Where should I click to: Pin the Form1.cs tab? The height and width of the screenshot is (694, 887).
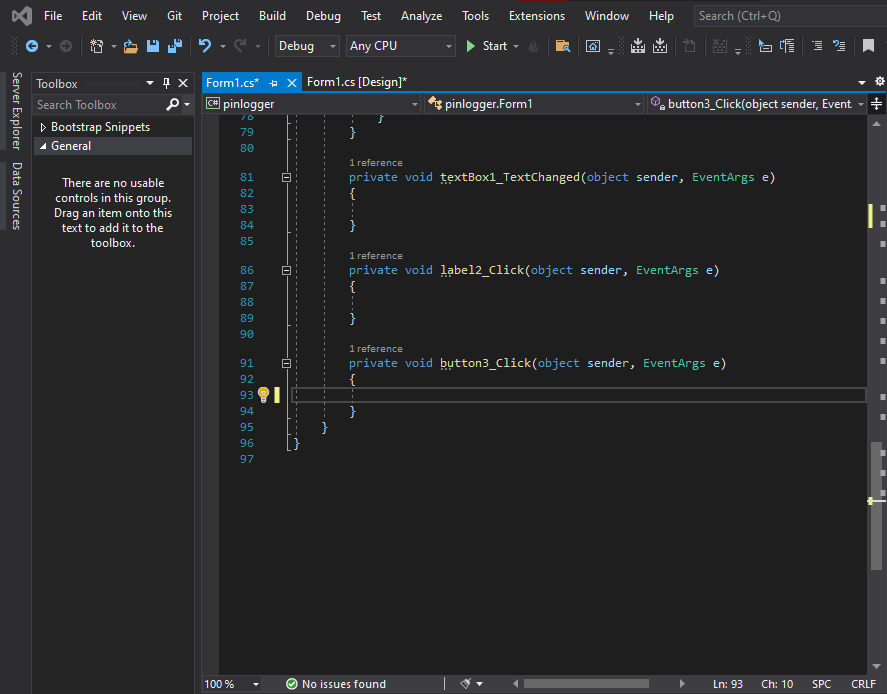pos(274,82)
